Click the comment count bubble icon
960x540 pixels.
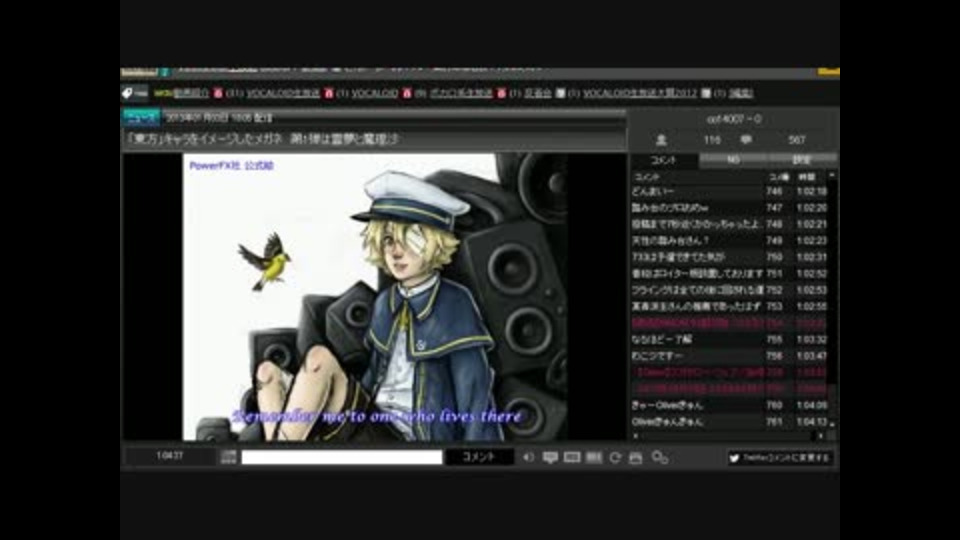746,140
